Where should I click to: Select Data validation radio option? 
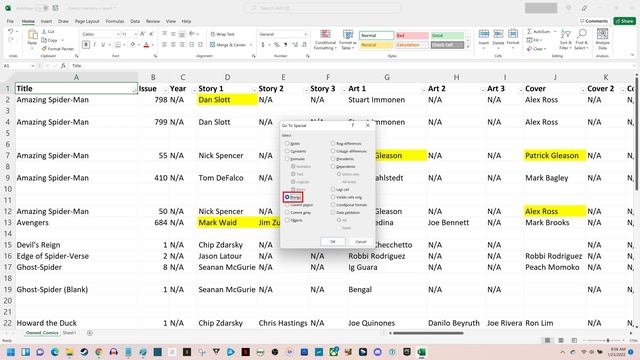pyautogui.click(x=333, y=213)
